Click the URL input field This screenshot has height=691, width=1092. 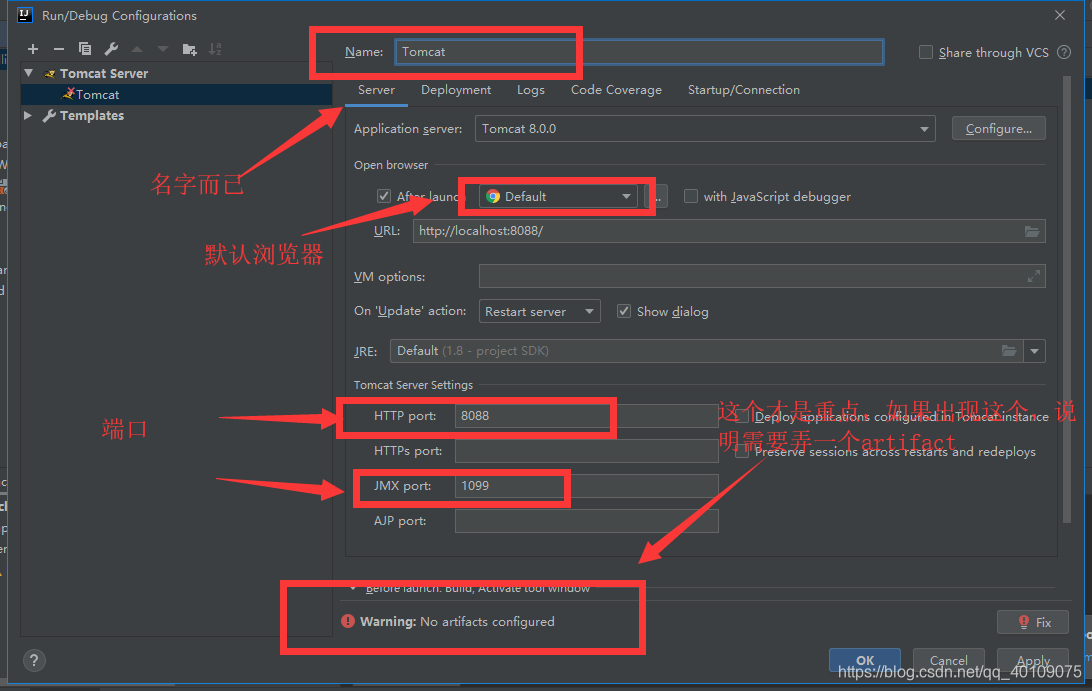pos(728,231)
